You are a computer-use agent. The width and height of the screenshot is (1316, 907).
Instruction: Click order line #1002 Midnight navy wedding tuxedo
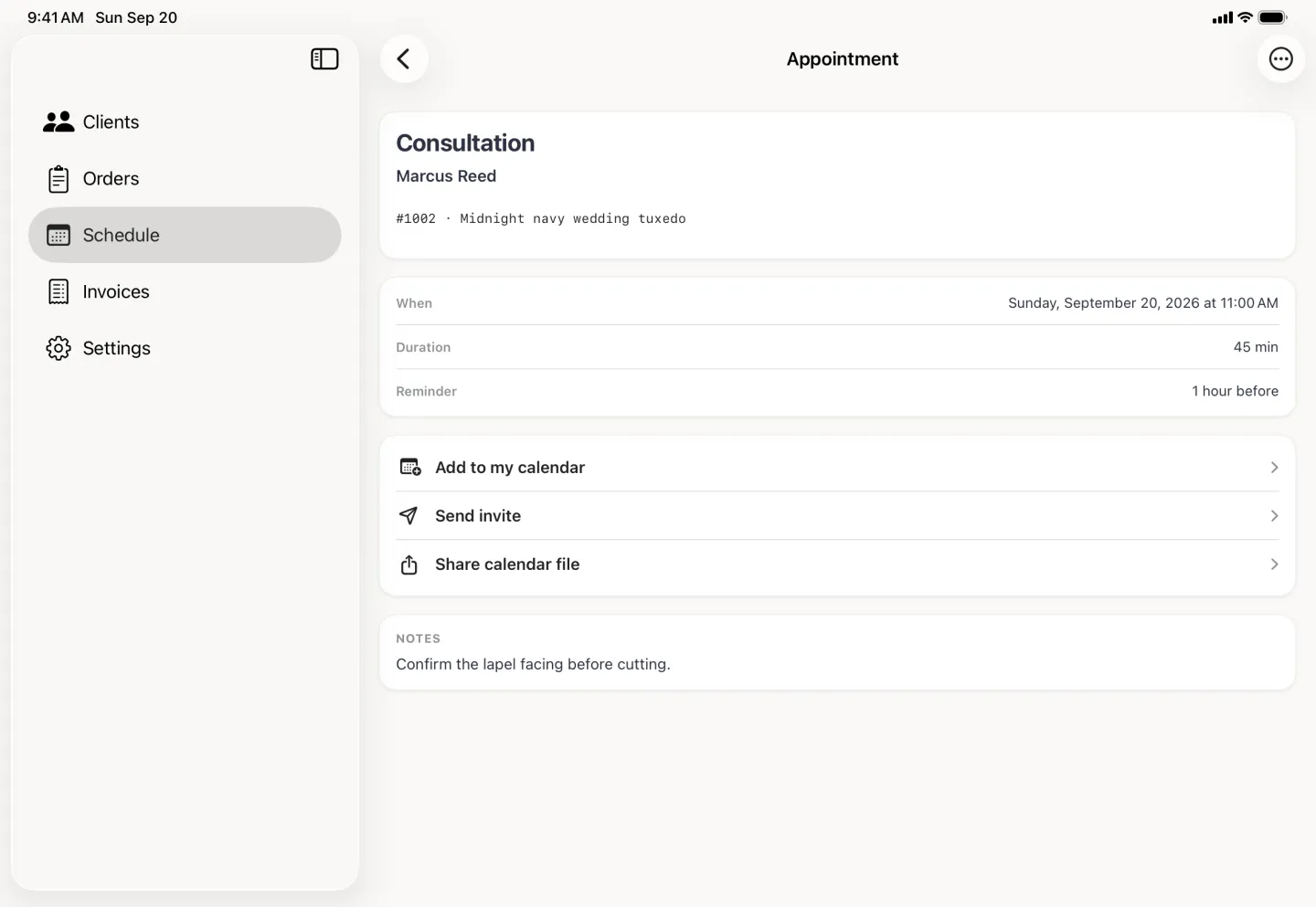click(x=541, y=219)
